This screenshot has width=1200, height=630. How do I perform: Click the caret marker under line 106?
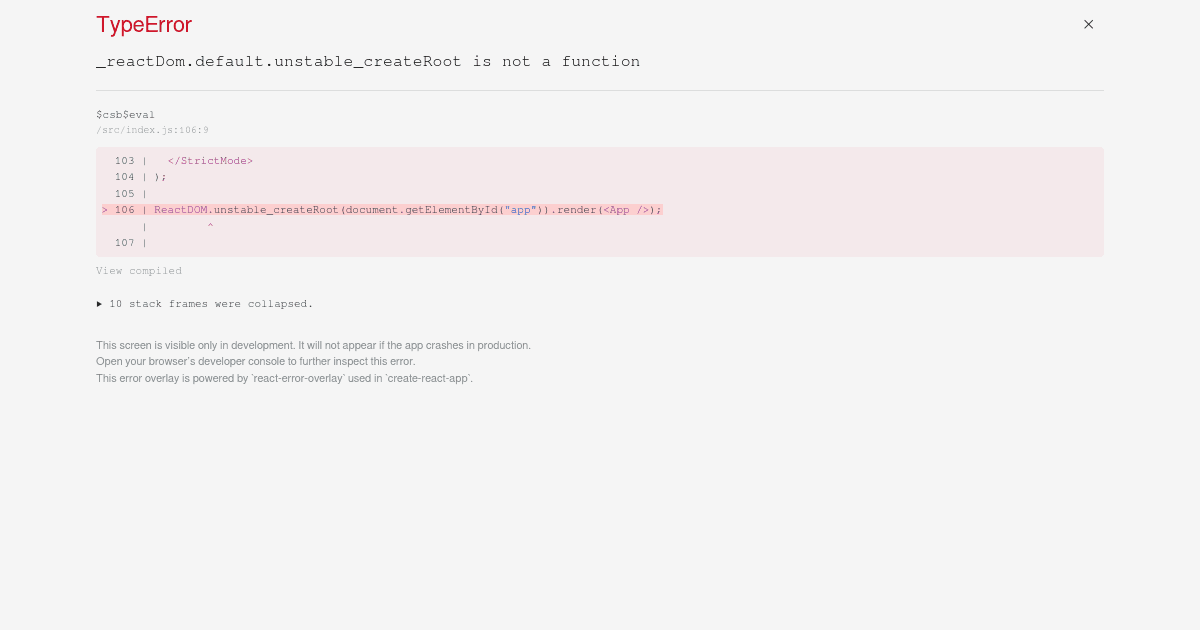(210, 226)
